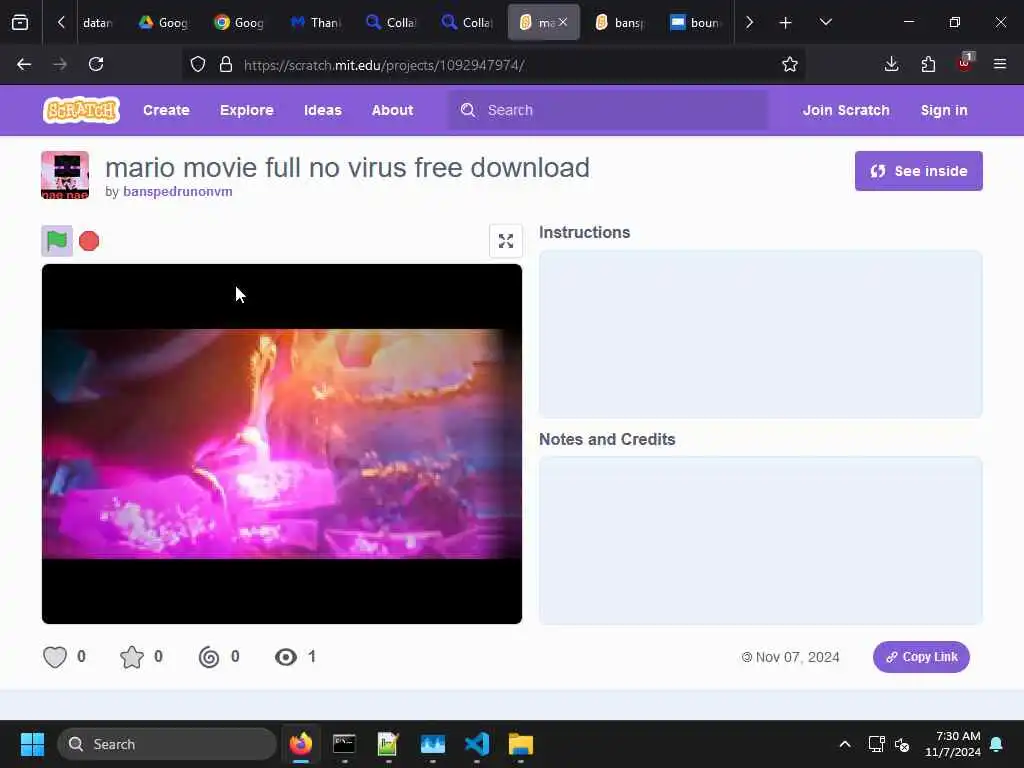Close the active 'ma' tab
This screenshot has width=1024, height=768.
[563, 22]
